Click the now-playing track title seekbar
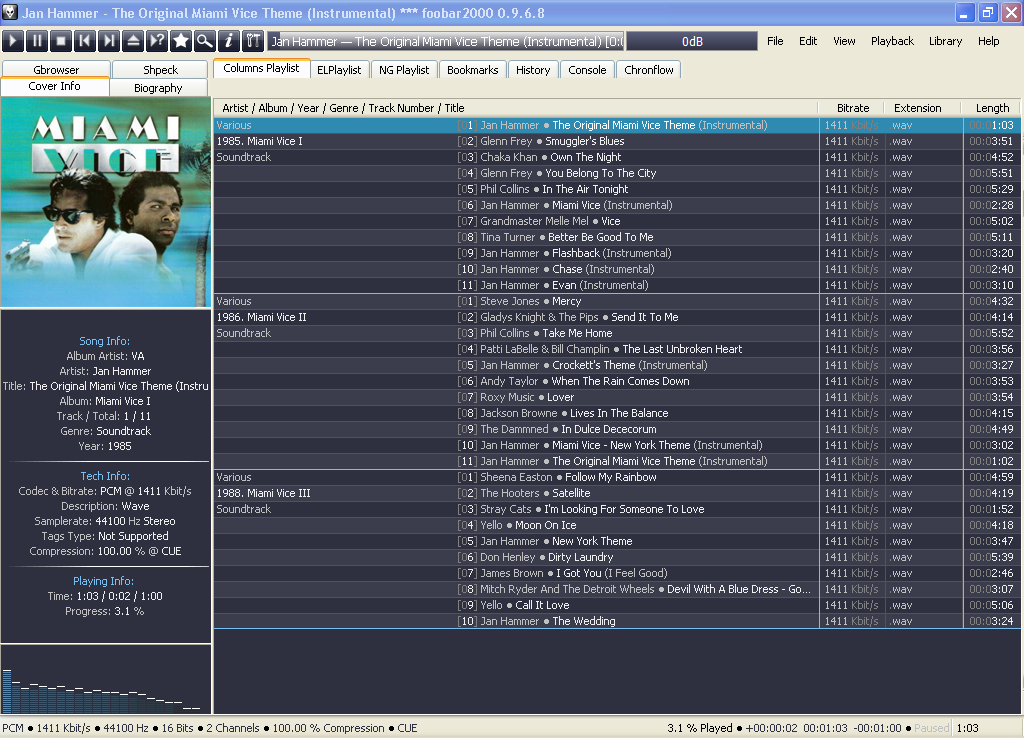The image size is (1024, 738). (446, 41)
